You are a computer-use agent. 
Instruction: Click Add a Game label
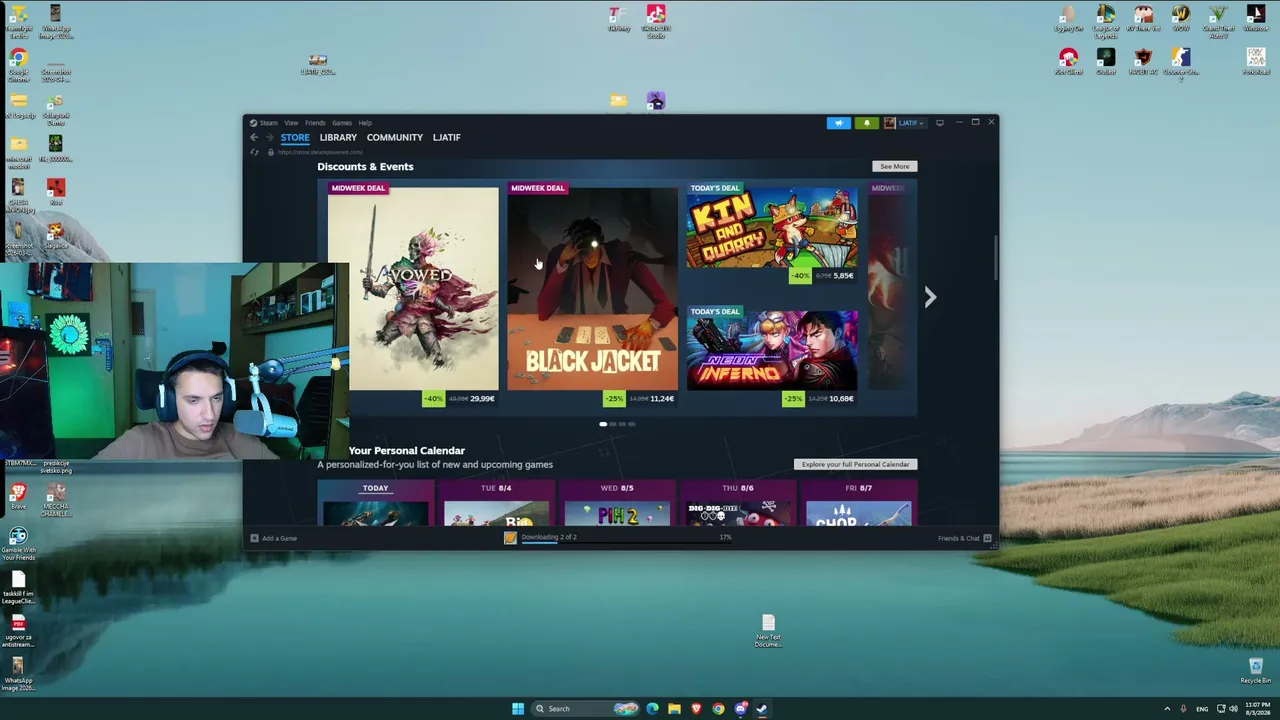pos(279,538)
